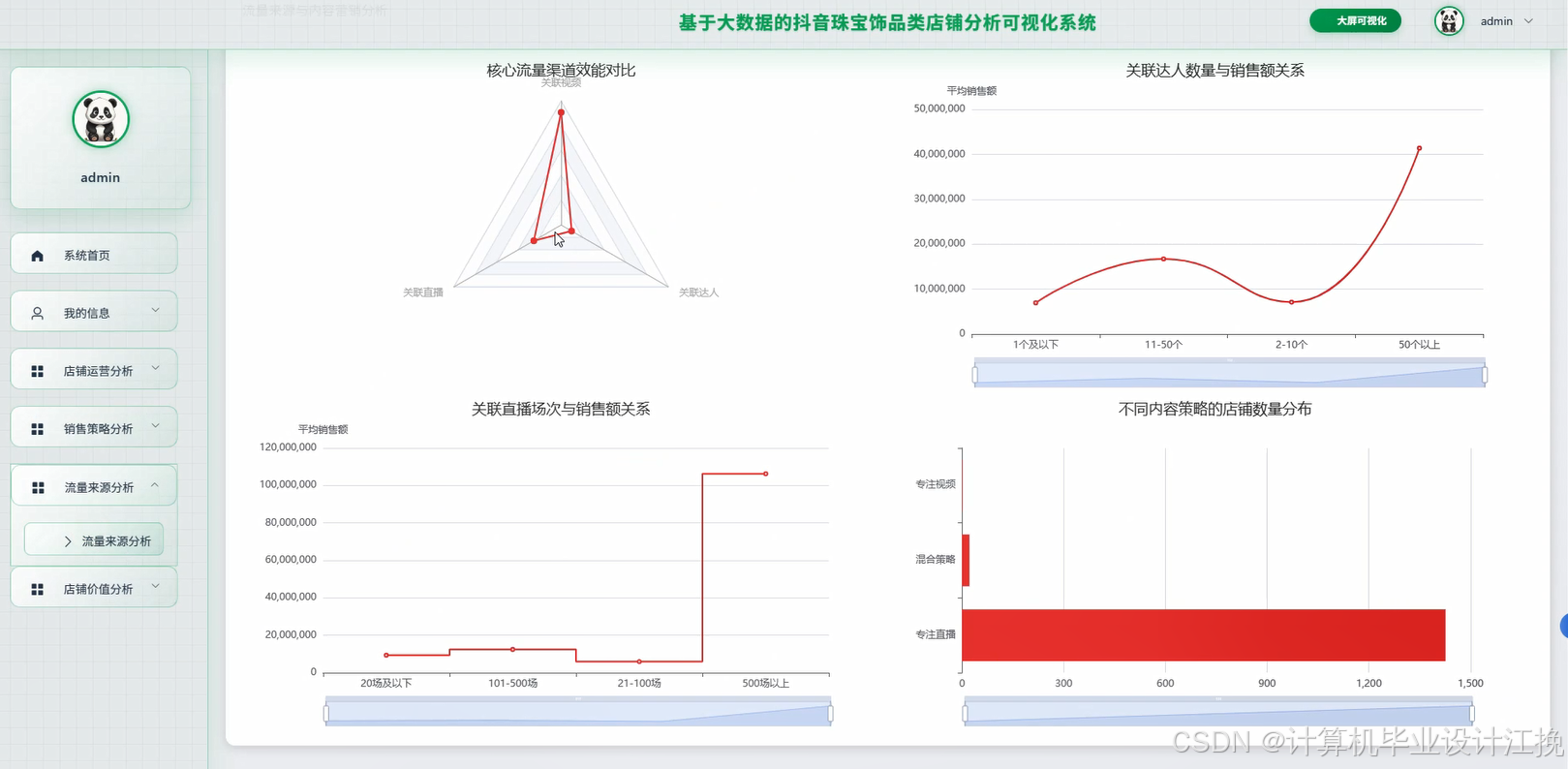Screen dimensions: 1568x769
Task: Click the 11-50个 data point on the line chart
Action: coord(1163,259)
